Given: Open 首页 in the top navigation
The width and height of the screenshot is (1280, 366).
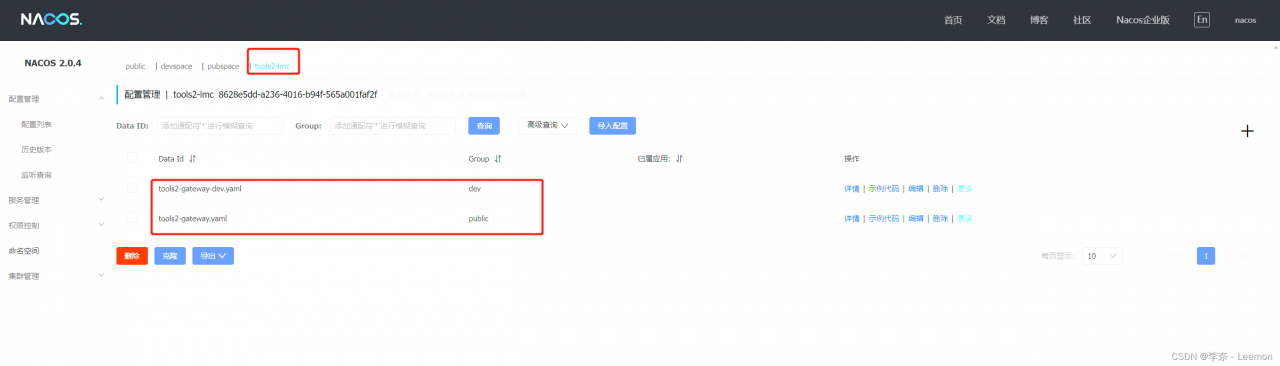Looking at the screenshot, I should point(953,20).
